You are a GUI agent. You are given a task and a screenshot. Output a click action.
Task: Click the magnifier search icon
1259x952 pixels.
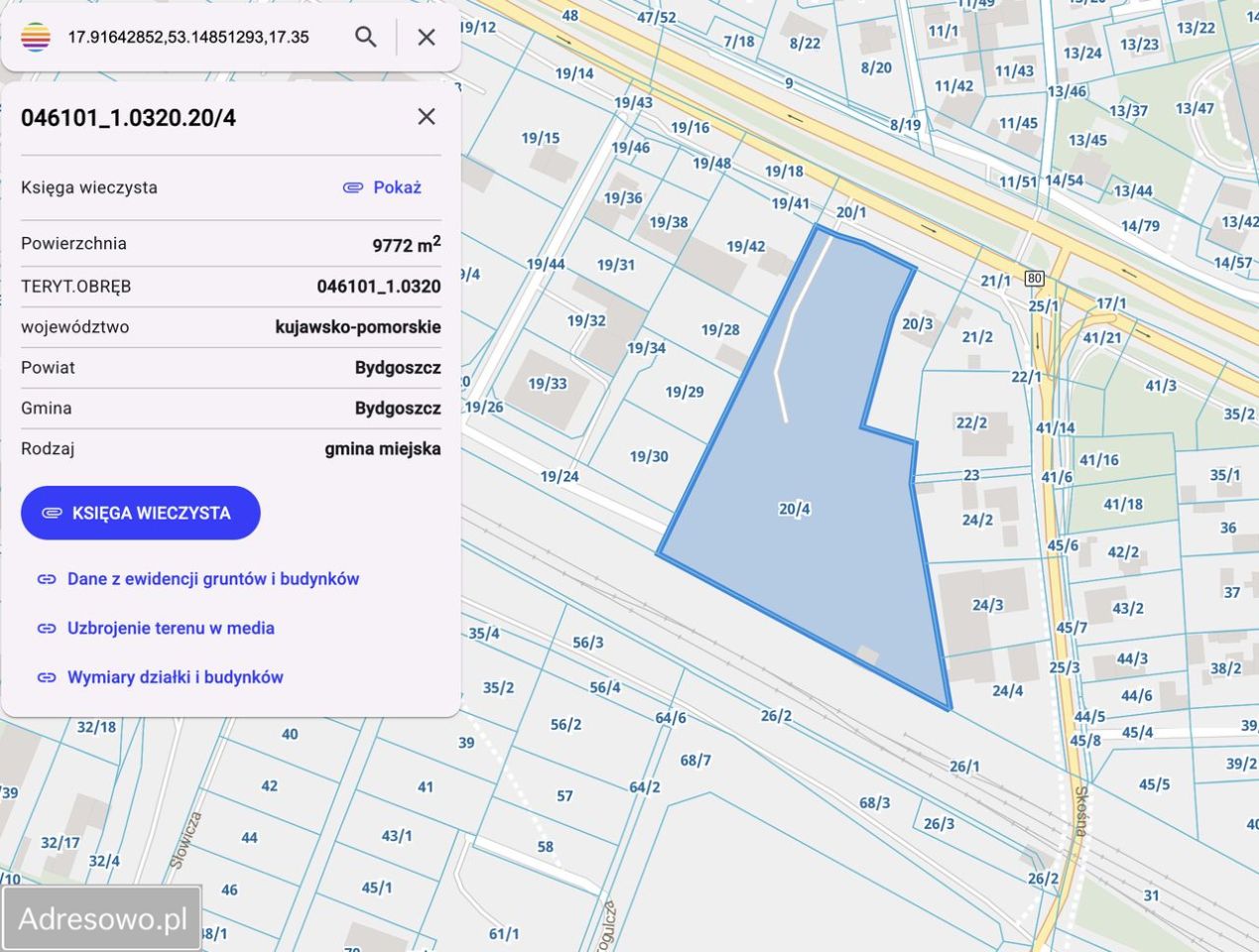(365, 37)
